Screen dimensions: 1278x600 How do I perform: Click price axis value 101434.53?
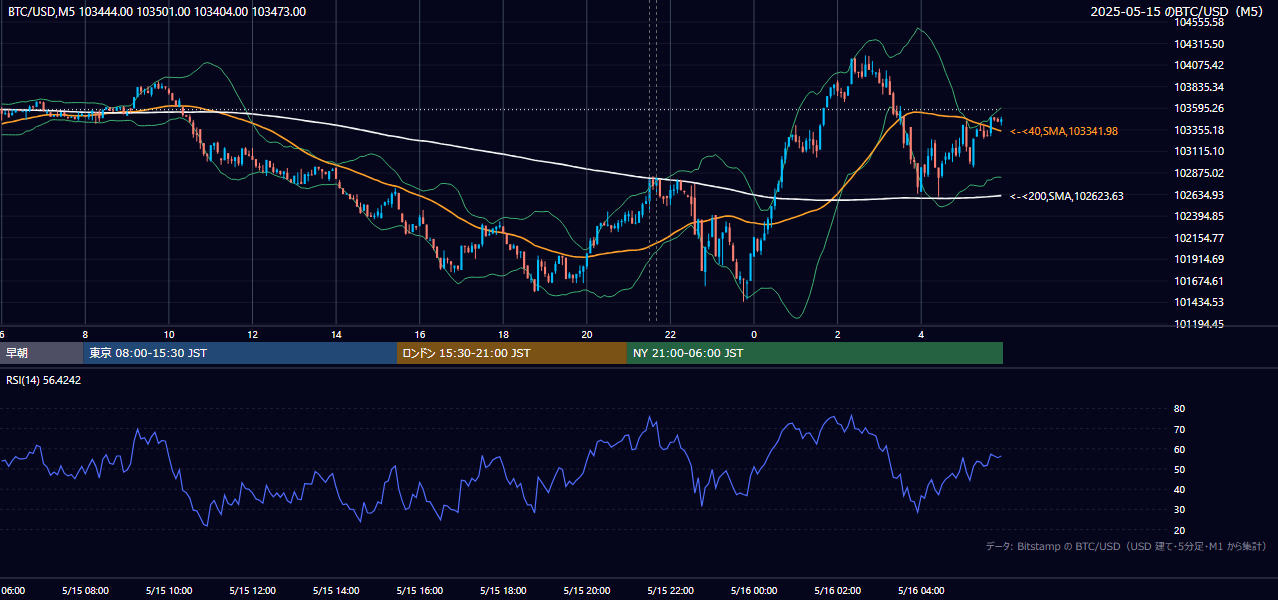(x=1199, y=302)
